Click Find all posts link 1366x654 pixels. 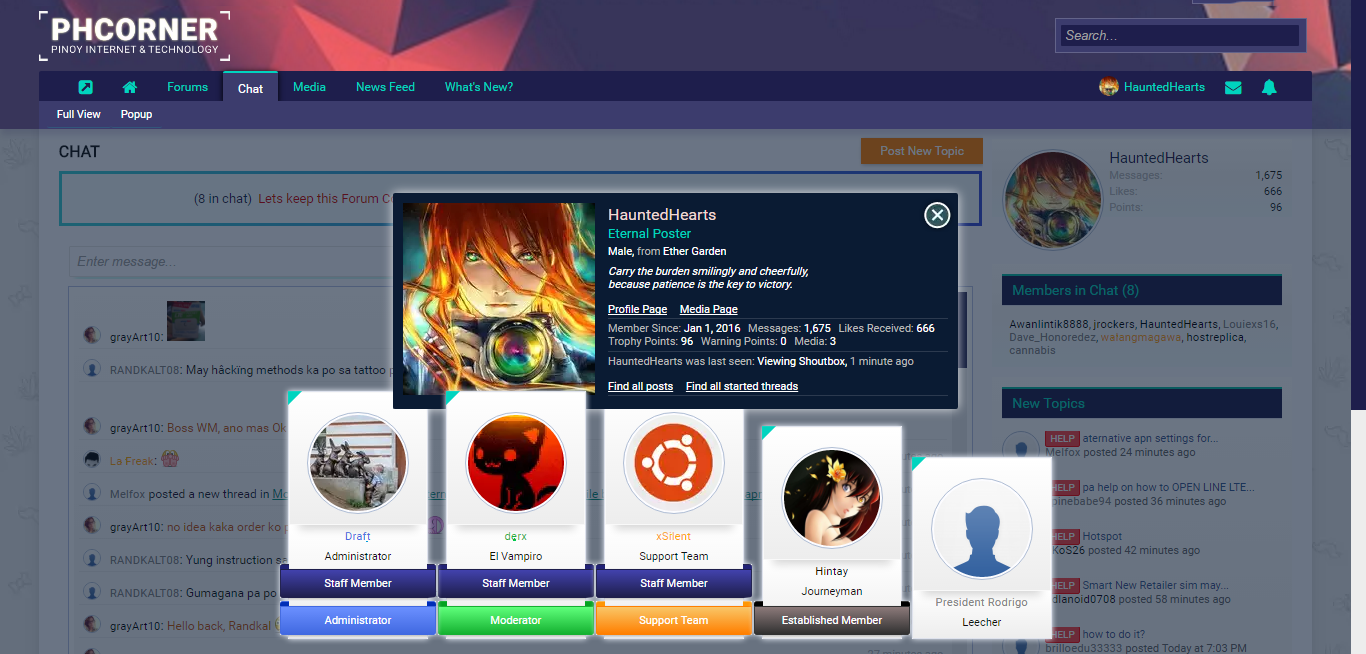pos(640,386)
